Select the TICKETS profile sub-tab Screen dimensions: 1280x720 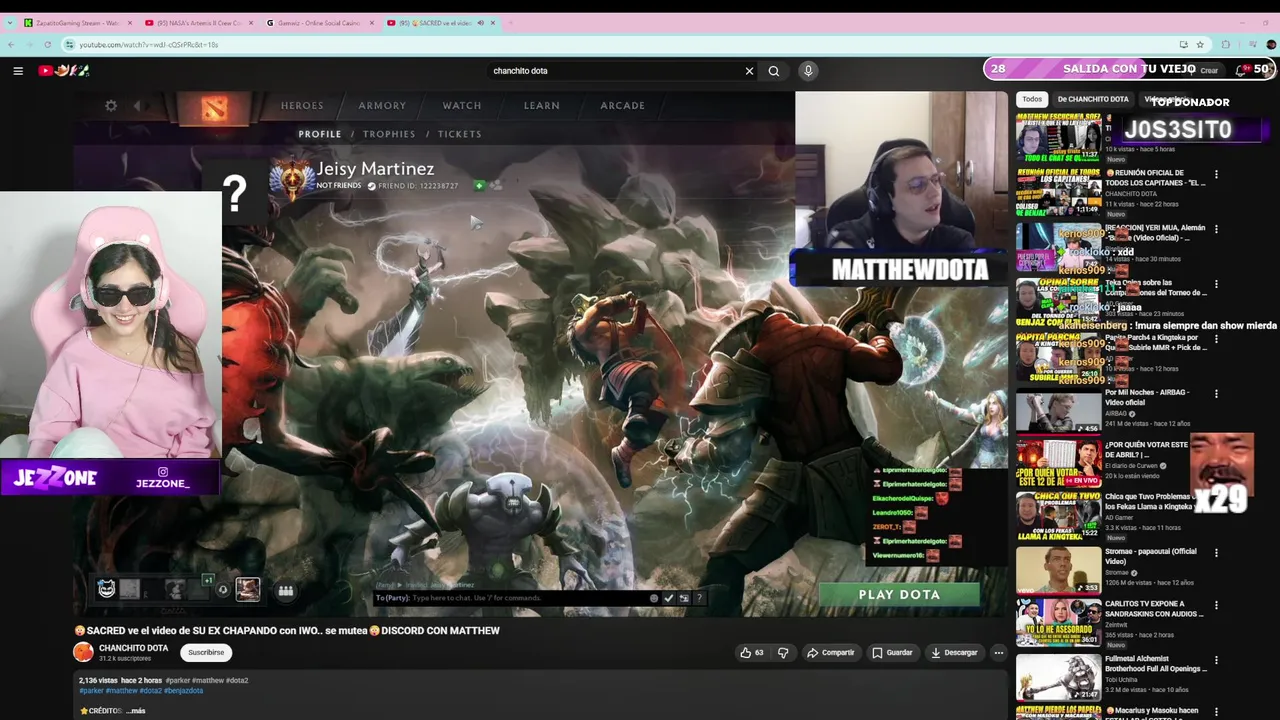pyautogui.click(x=460, y=134)
